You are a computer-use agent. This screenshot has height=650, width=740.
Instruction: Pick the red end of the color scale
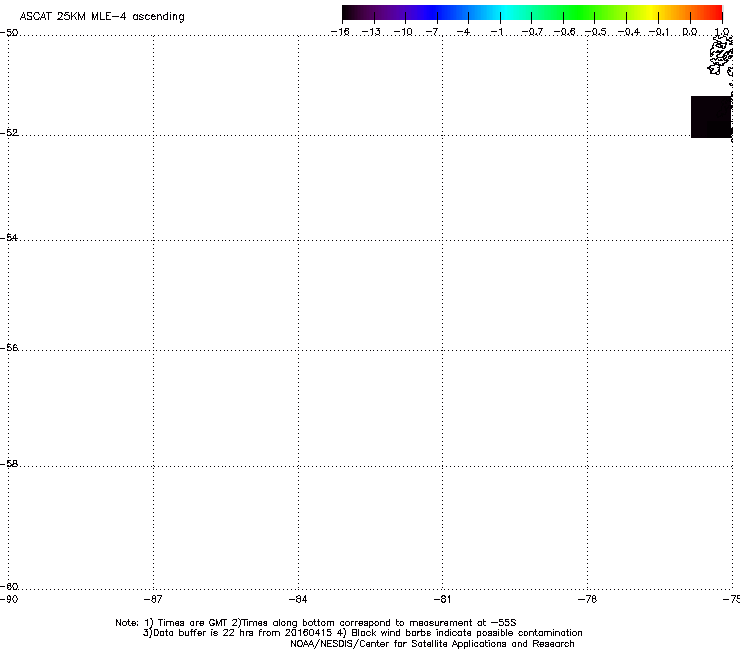point(716,12)
